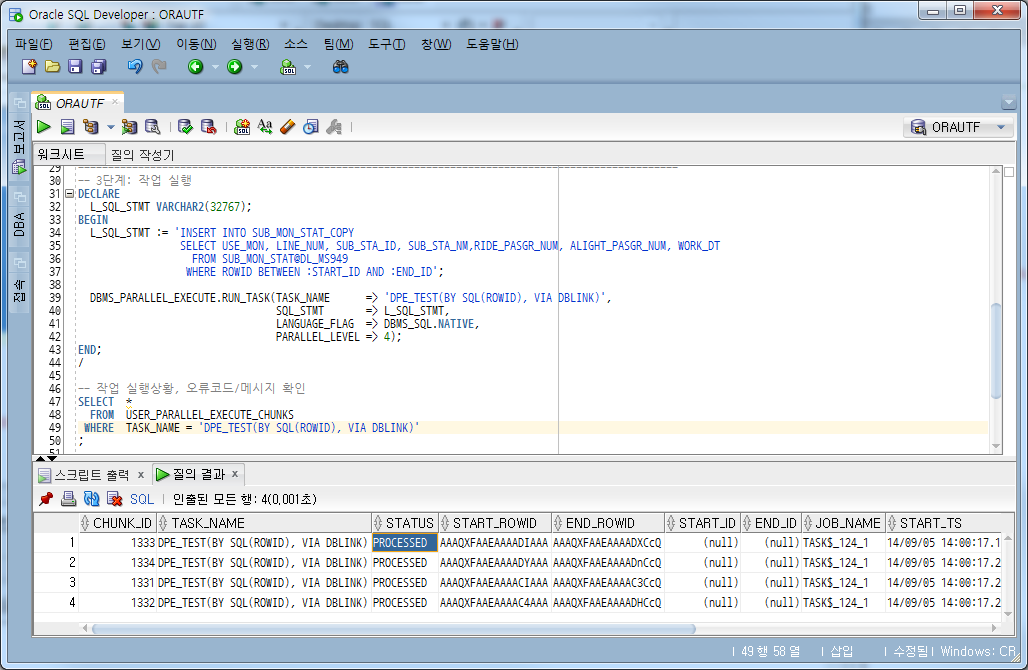This screenshot has width=1028, height=670.
Task: Sort by the START_ROWID column header
Action: 494,523
